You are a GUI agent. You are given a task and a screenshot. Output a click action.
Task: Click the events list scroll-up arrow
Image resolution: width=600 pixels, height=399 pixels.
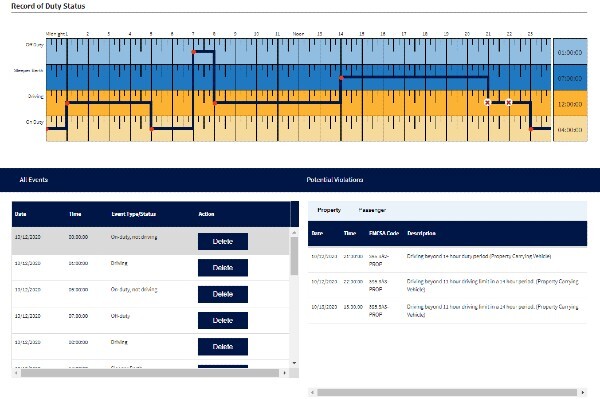[294, 233]
